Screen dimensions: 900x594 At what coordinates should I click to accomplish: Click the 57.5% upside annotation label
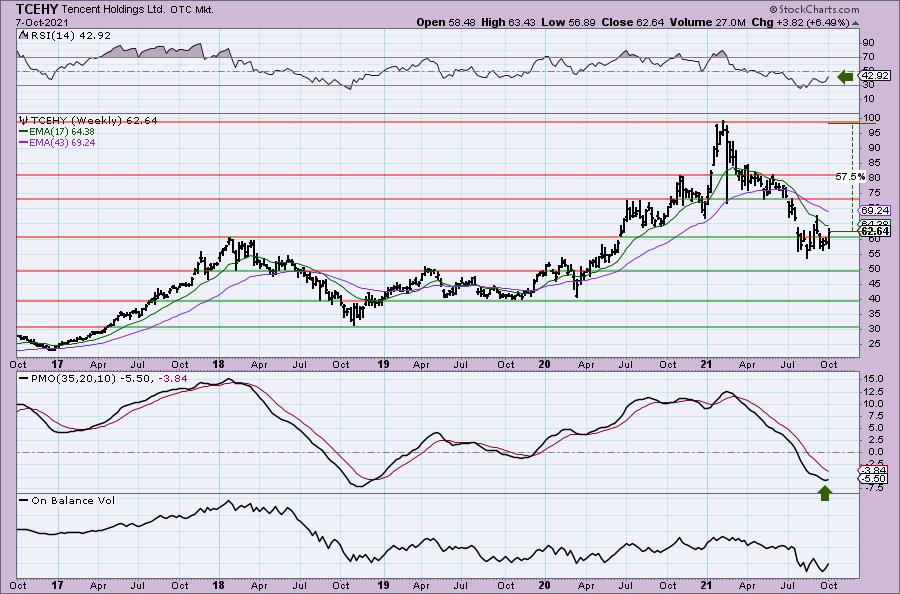click(x=850, y=177)
